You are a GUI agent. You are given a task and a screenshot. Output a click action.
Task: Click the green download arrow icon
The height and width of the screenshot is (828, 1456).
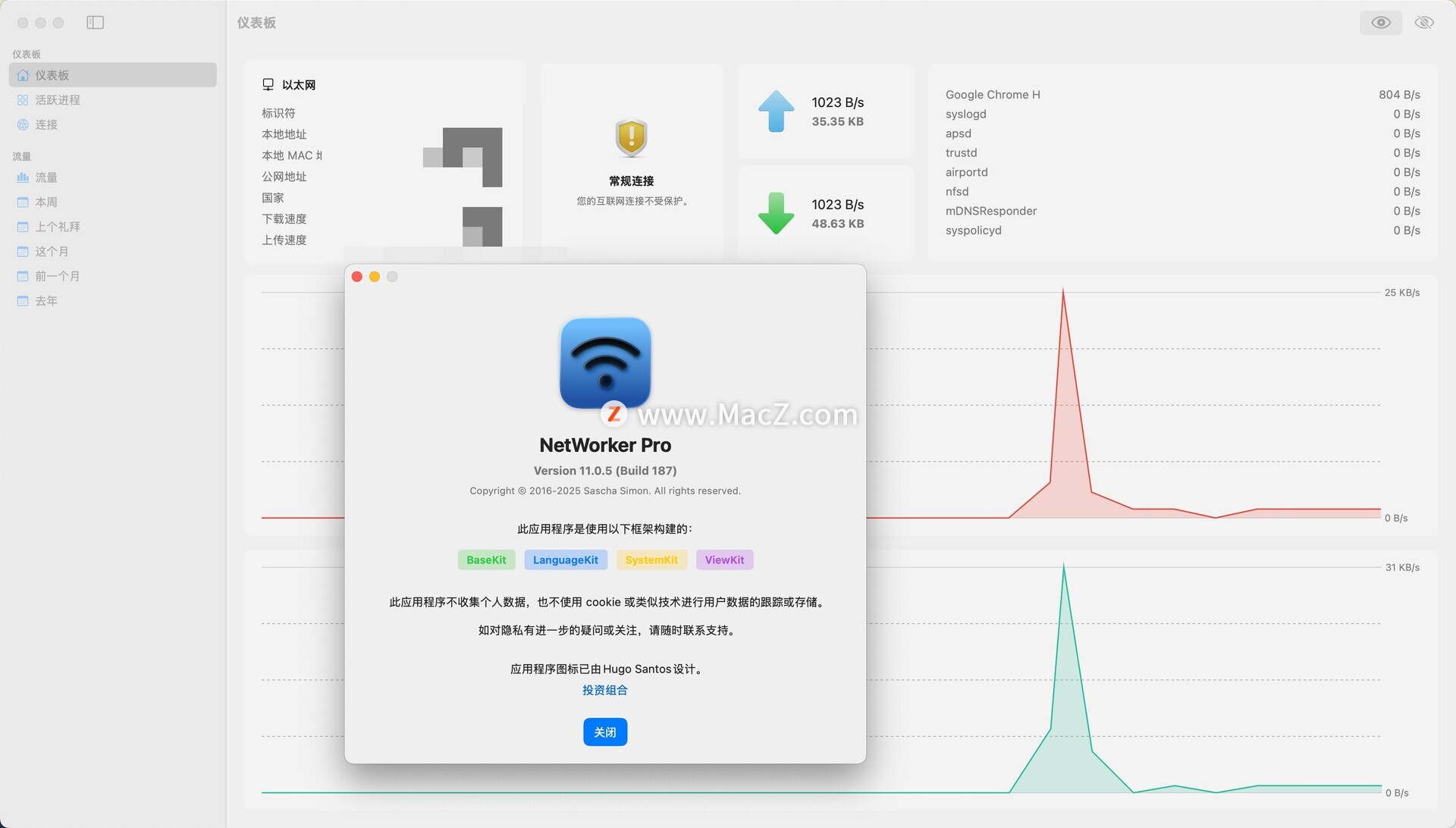(776, 213)
